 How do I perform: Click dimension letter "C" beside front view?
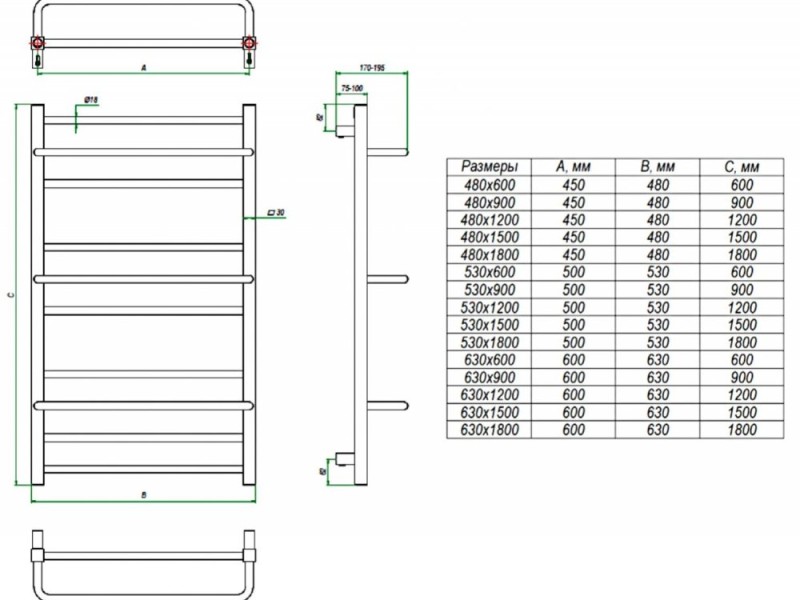click(x=11, y=294)
